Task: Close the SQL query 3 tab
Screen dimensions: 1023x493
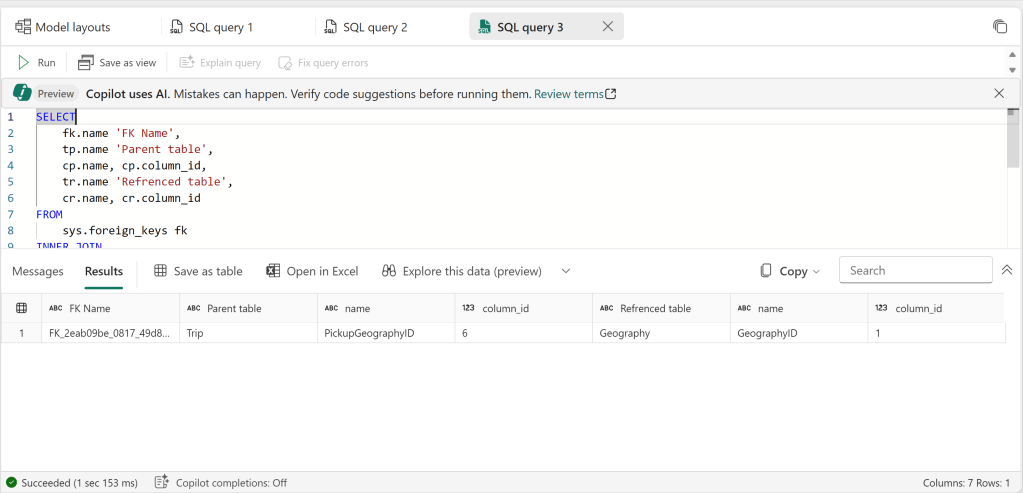Action: pyautogui.click(x=607, y=27)
